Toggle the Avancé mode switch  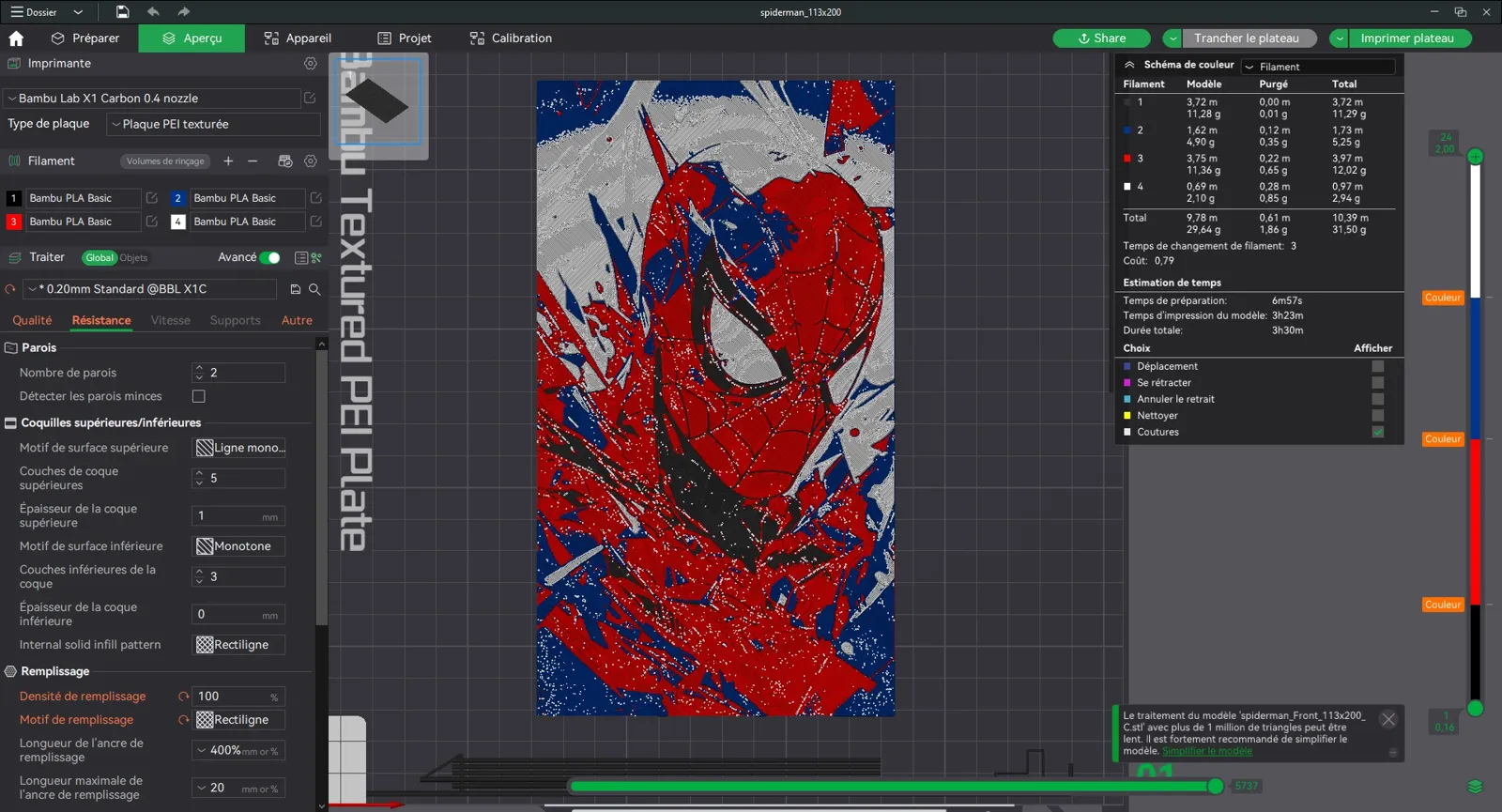pos(269,258)
